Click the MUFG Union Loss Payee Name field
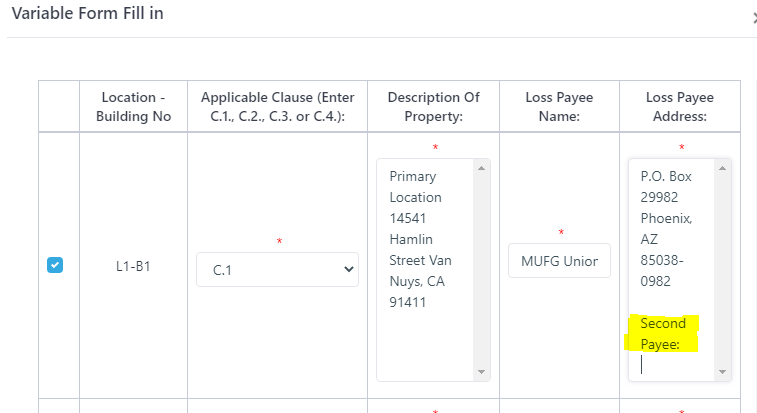The height and width of the screenshot is (413, 757). click(559, 261)
